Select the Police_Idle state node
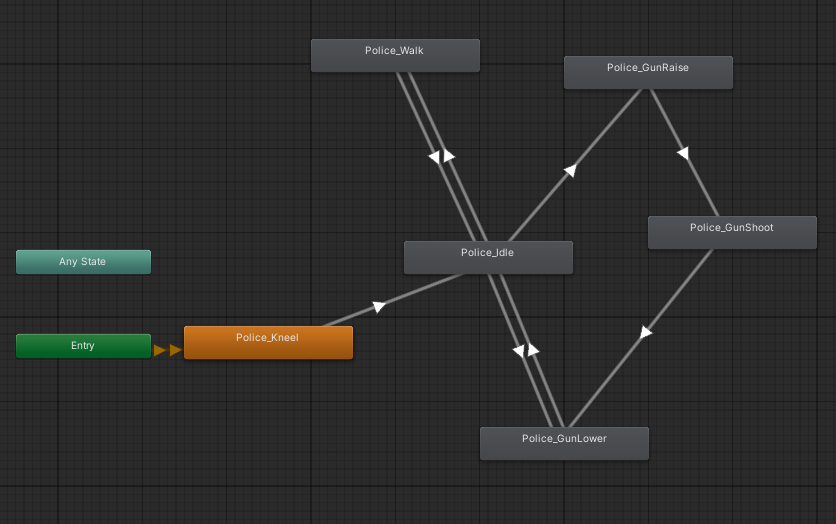This screenshot has width=836, height=524. [488, 257]
